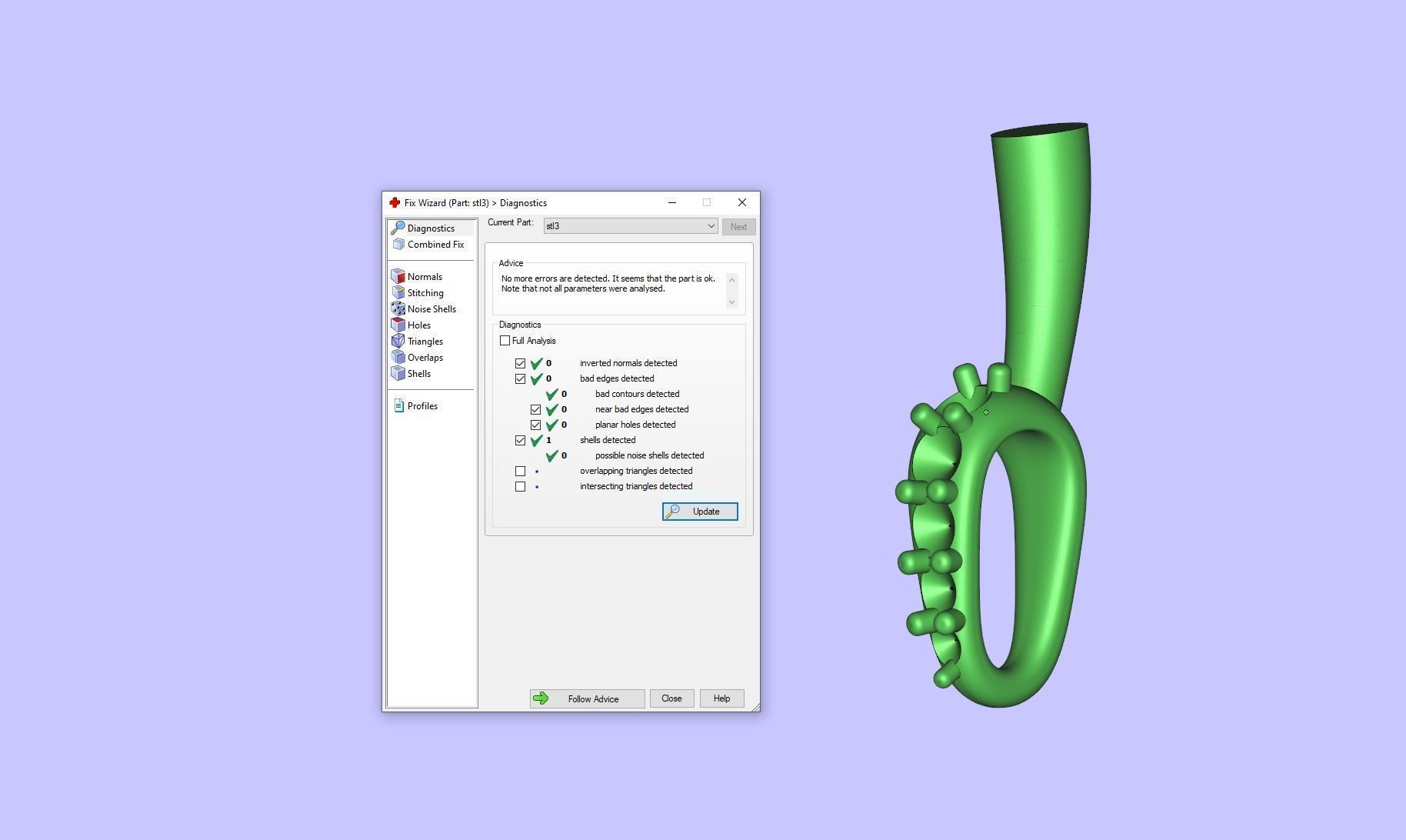The width and height of the screenshot is (1406, 840).
Task: Click the green checkmark beside bad contours
Action: click(552, 394)
